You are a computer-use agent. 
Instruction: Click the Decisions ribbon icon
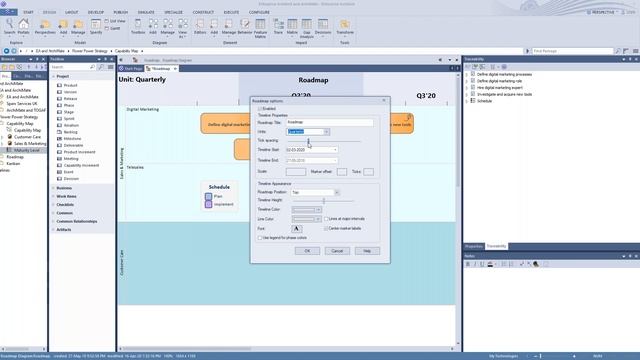pyautogui.click(x=323, y=27)
